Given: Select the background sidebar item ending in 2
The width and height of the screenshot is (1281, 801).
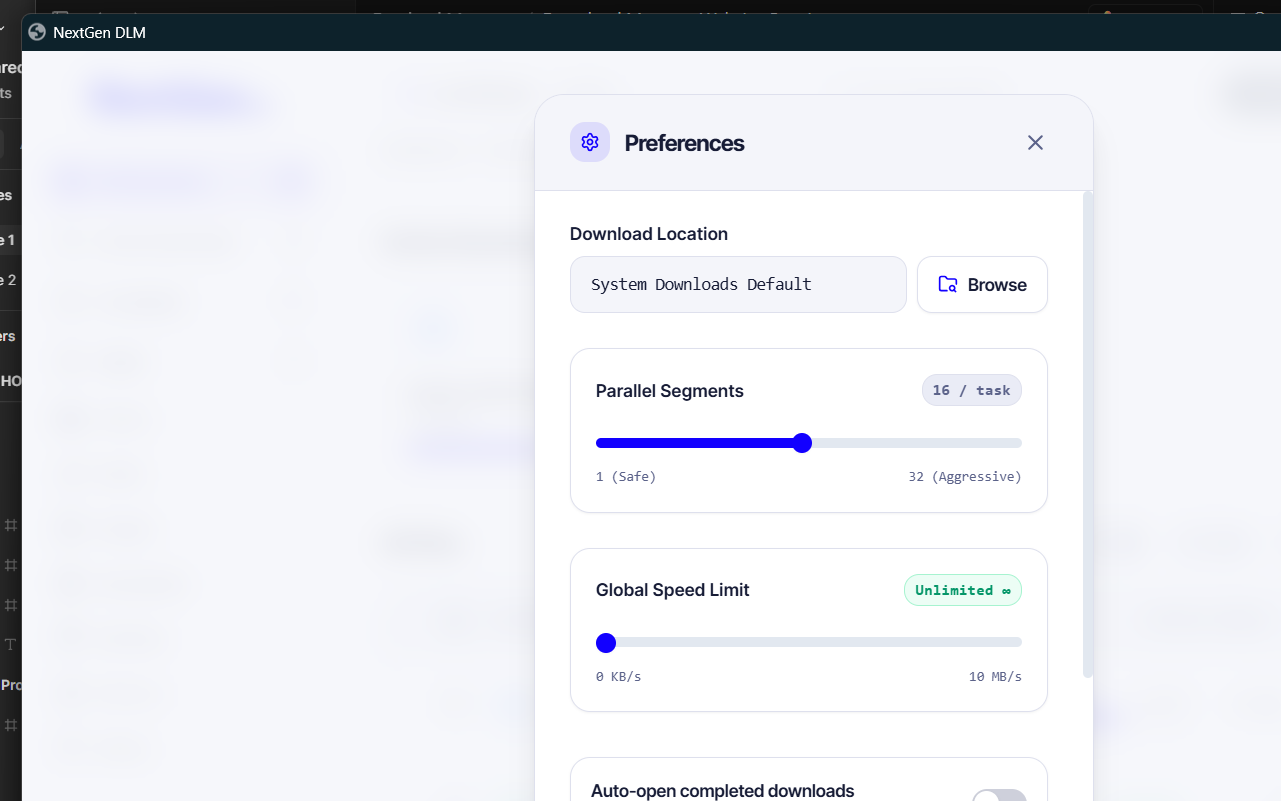Looking at the screenshot, I should tap(9, 280).
